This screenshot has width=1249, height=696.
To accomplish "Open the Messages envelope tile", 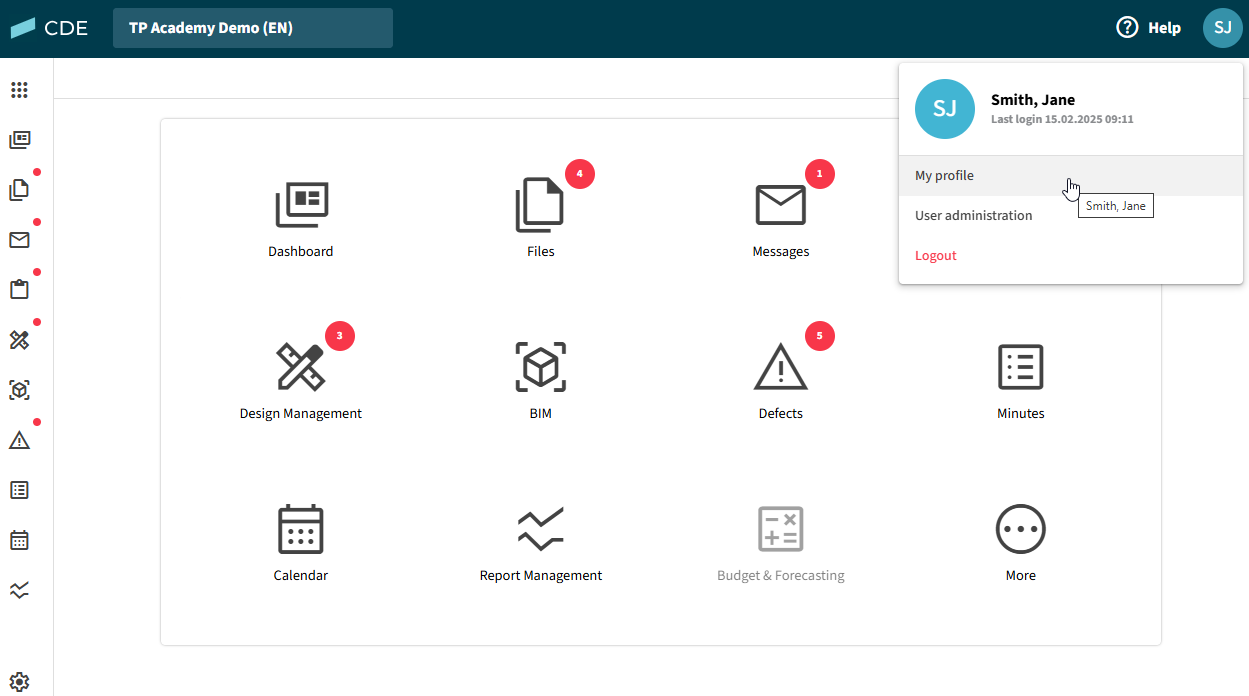I will 780,205.
